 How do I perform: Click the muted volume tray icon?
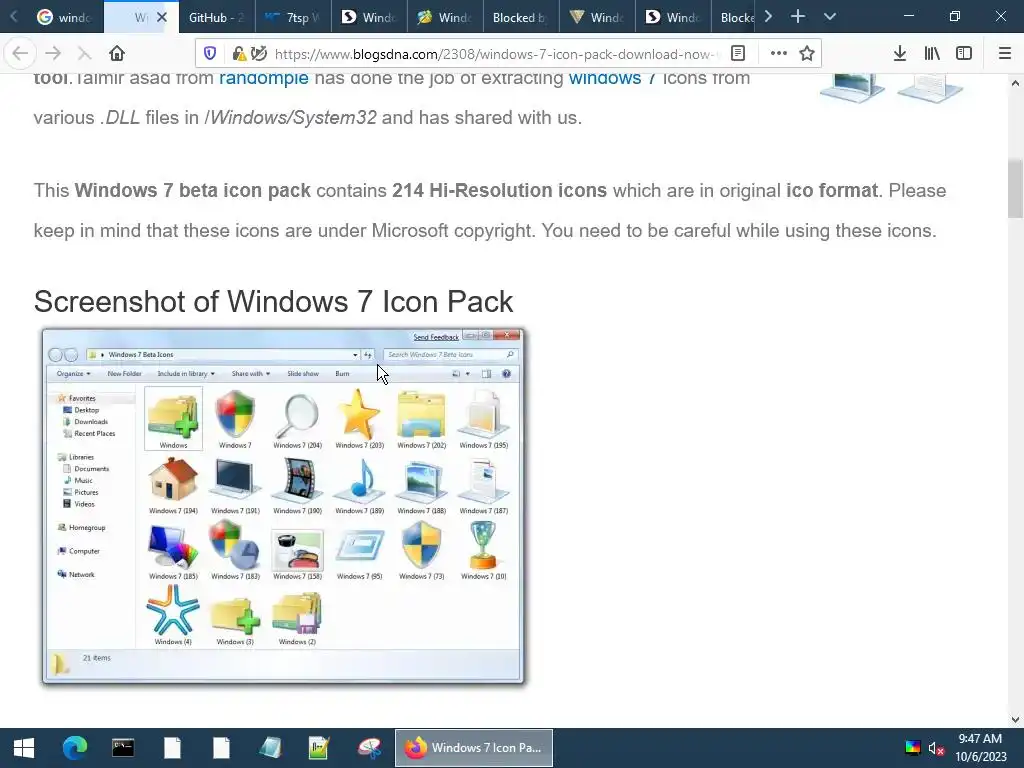[936, 748]
